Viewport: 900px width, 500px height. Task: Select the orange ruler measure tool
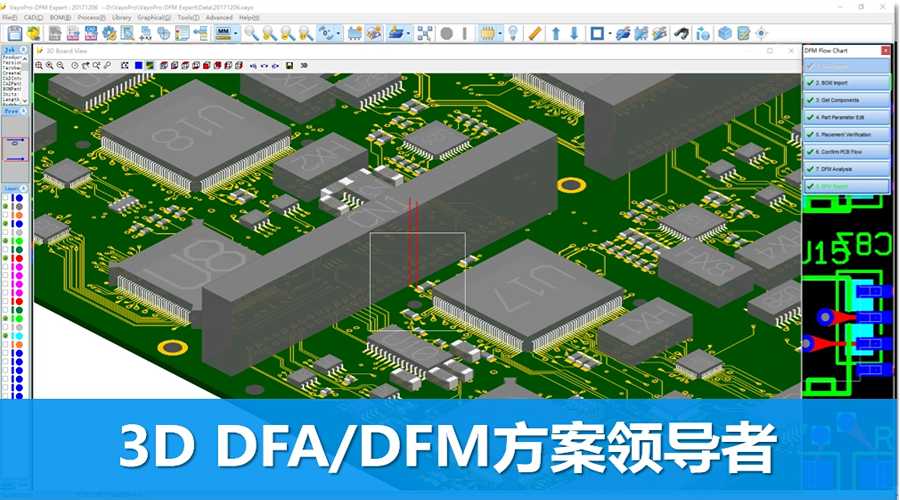point(535,33)
